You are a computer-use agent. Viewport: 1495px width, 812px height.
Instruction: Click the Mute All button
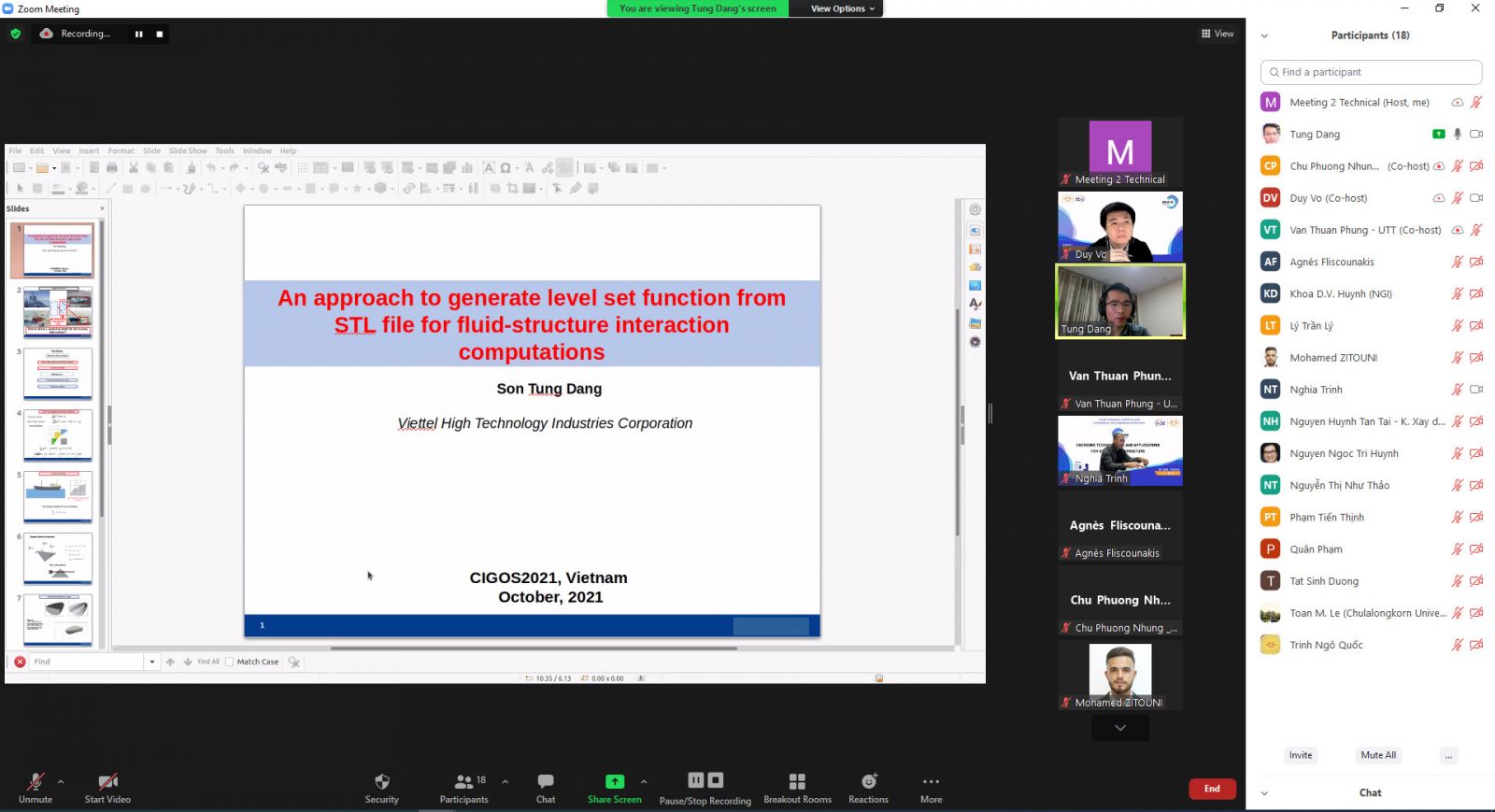pos(1378,755)
